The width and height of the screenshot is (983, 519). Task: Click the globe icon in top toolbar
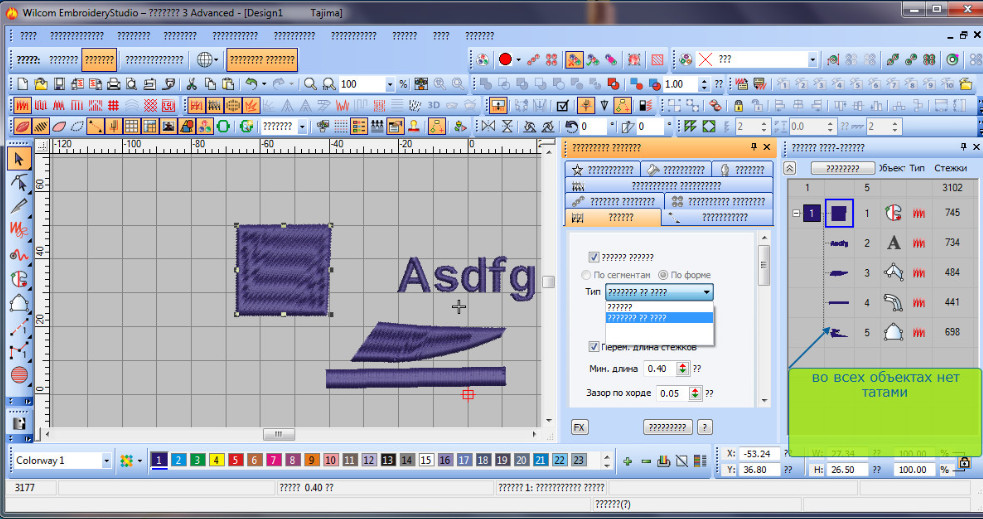click(x=204, y=59)
